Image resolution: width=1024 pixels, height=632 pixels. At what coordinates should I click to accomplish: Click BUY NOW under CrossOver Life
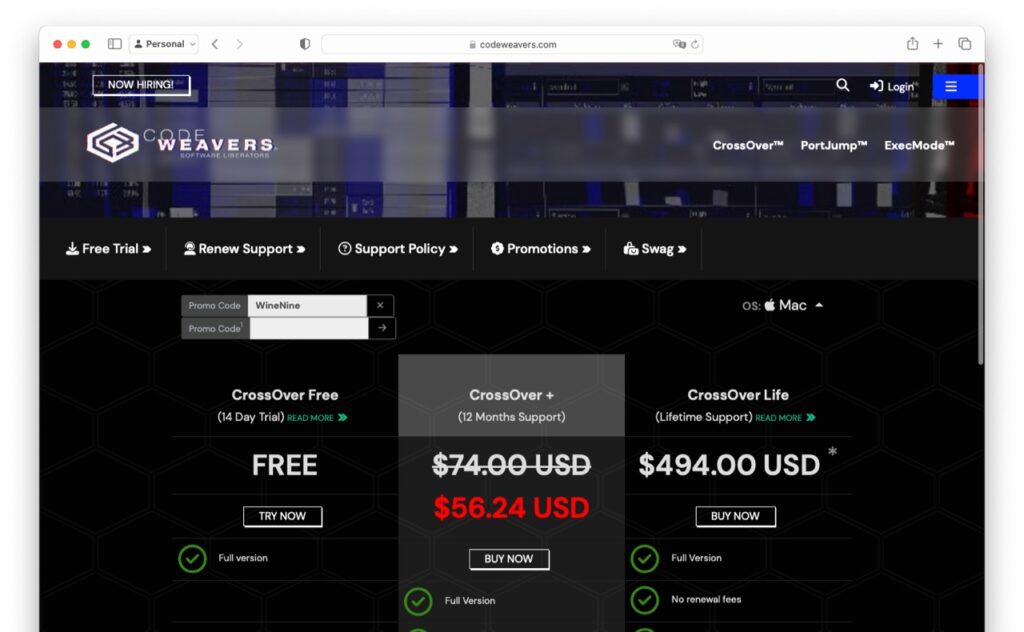pyautogui.click(x=735, y=516)
